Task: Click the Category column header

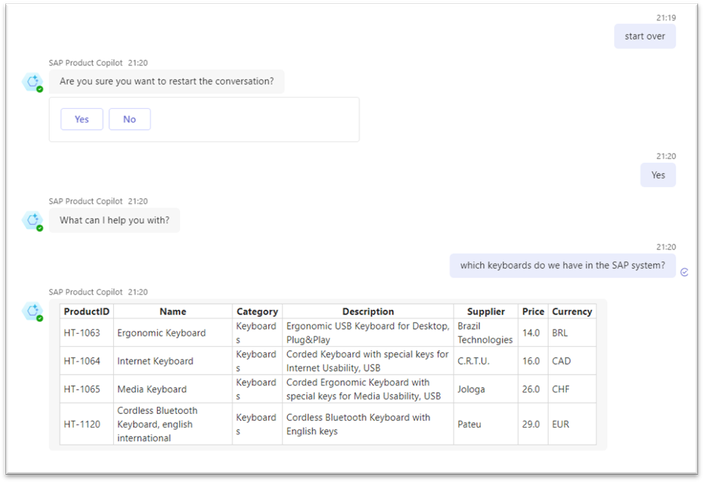Action: pyautogui.click(x=257, y=311)
